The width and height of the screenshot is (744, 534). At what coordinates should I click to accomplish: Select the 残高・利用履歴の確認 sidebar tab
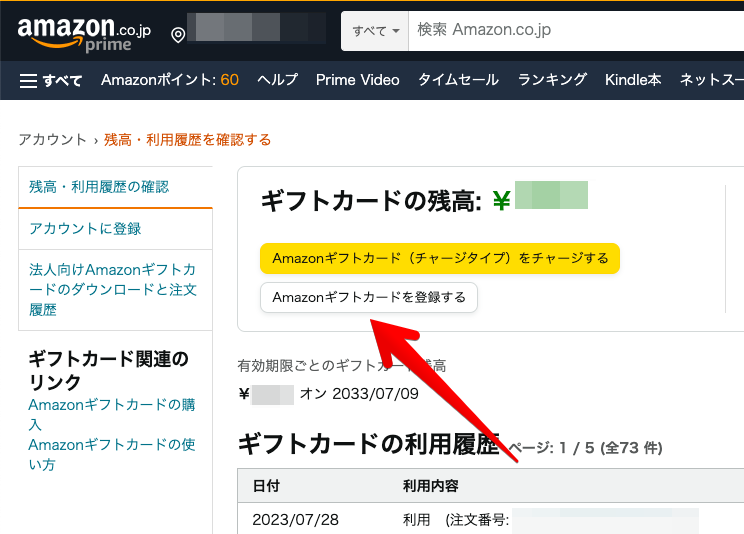click(115, 187)
